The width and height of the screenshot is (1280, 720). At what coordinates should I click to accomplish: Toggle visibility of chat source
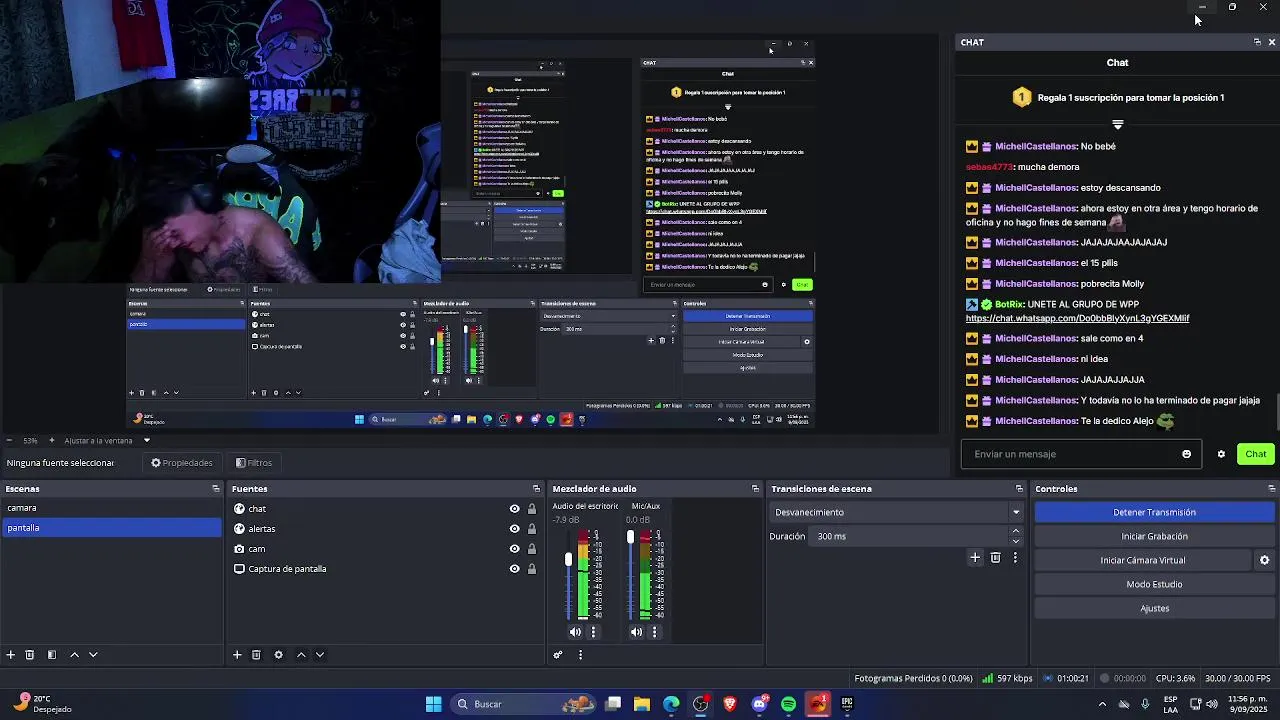(x=514, y=509)
